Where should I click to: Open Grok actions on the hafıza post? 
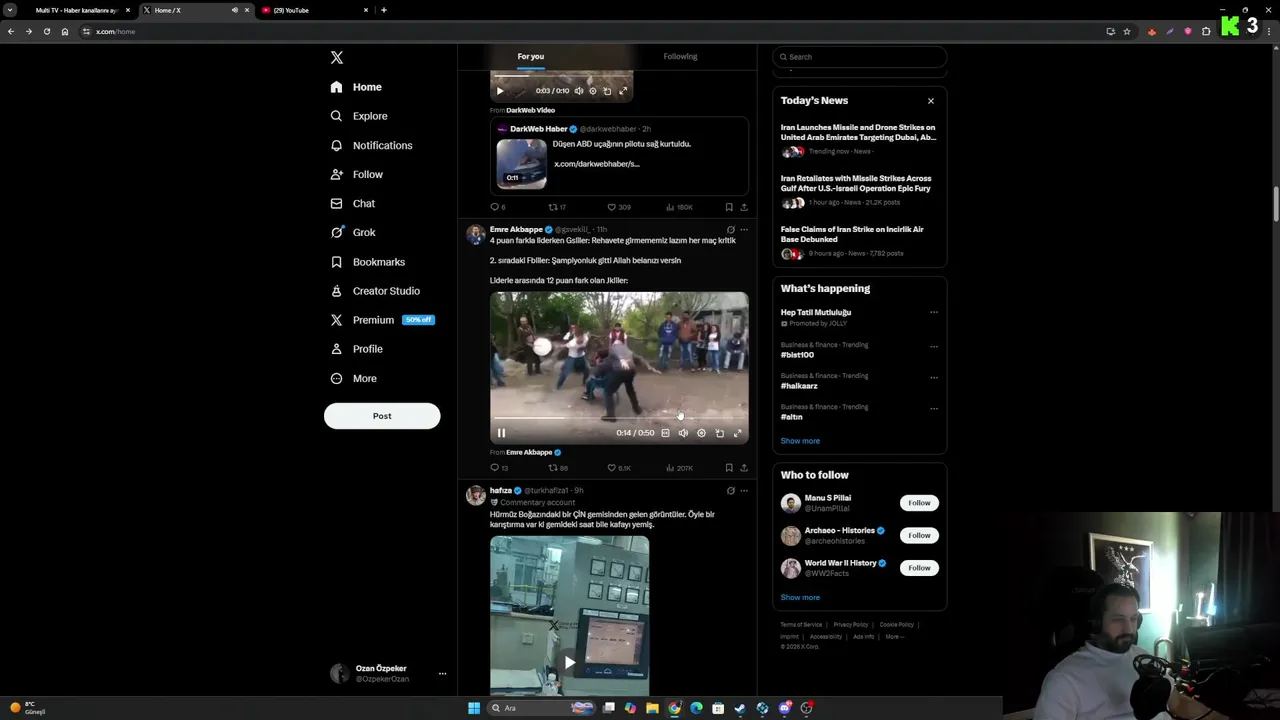click(x=730, y=491)
